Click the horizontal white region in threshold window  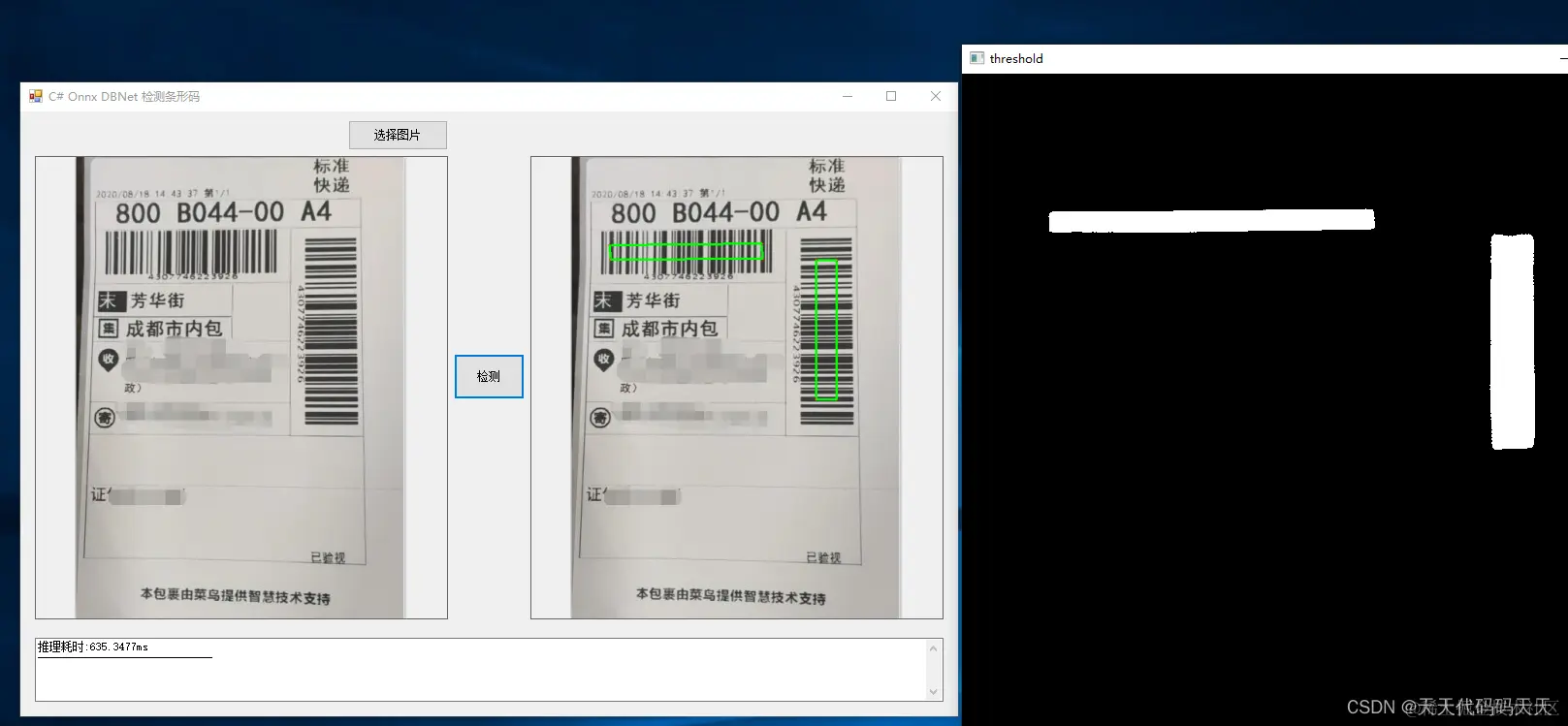[1211, 221]
